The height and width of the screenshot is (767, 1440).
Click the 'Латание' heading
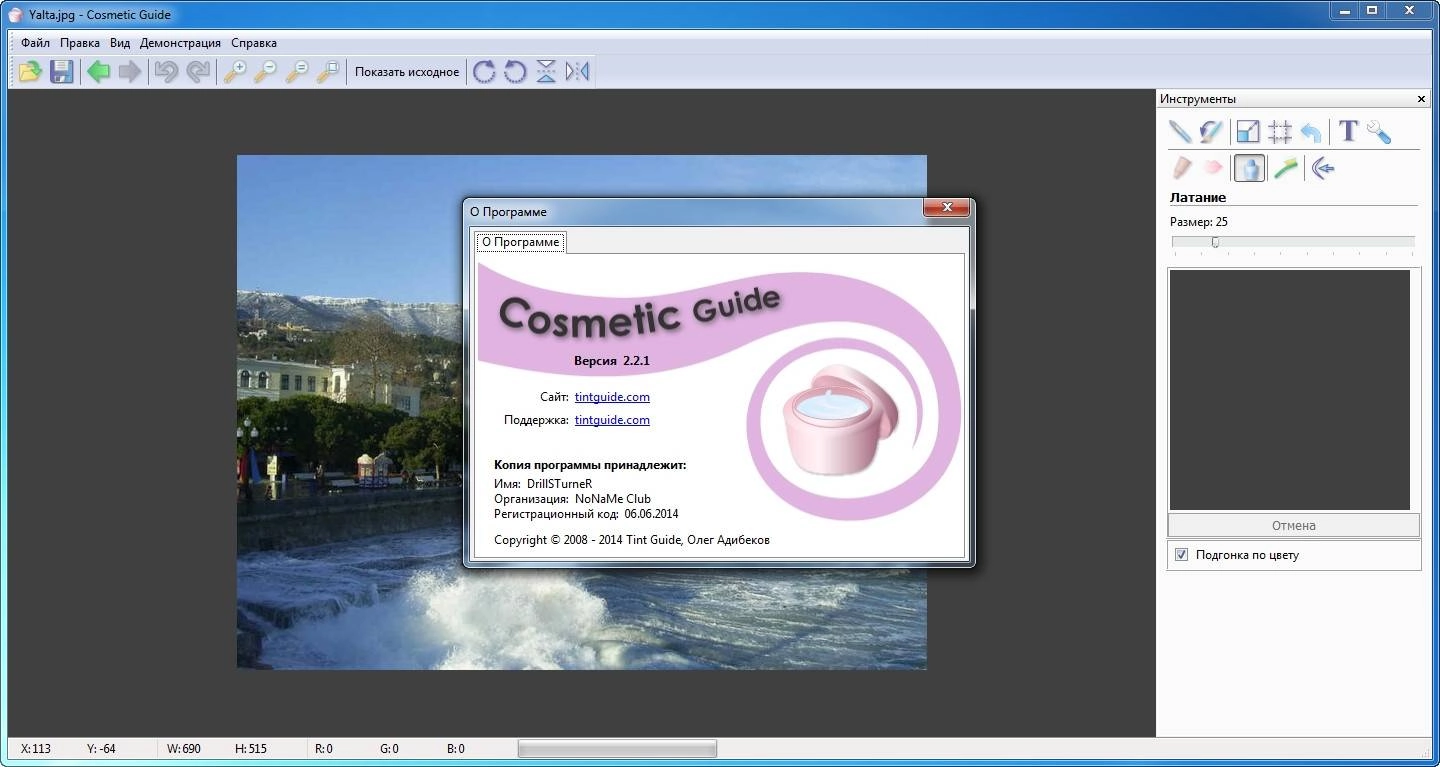coord(1198,197)
